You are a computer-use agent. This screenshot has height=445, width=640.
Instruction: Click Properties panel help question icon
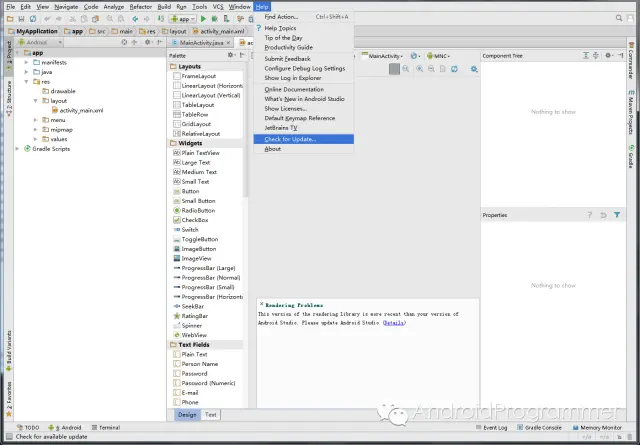point(589,215)
